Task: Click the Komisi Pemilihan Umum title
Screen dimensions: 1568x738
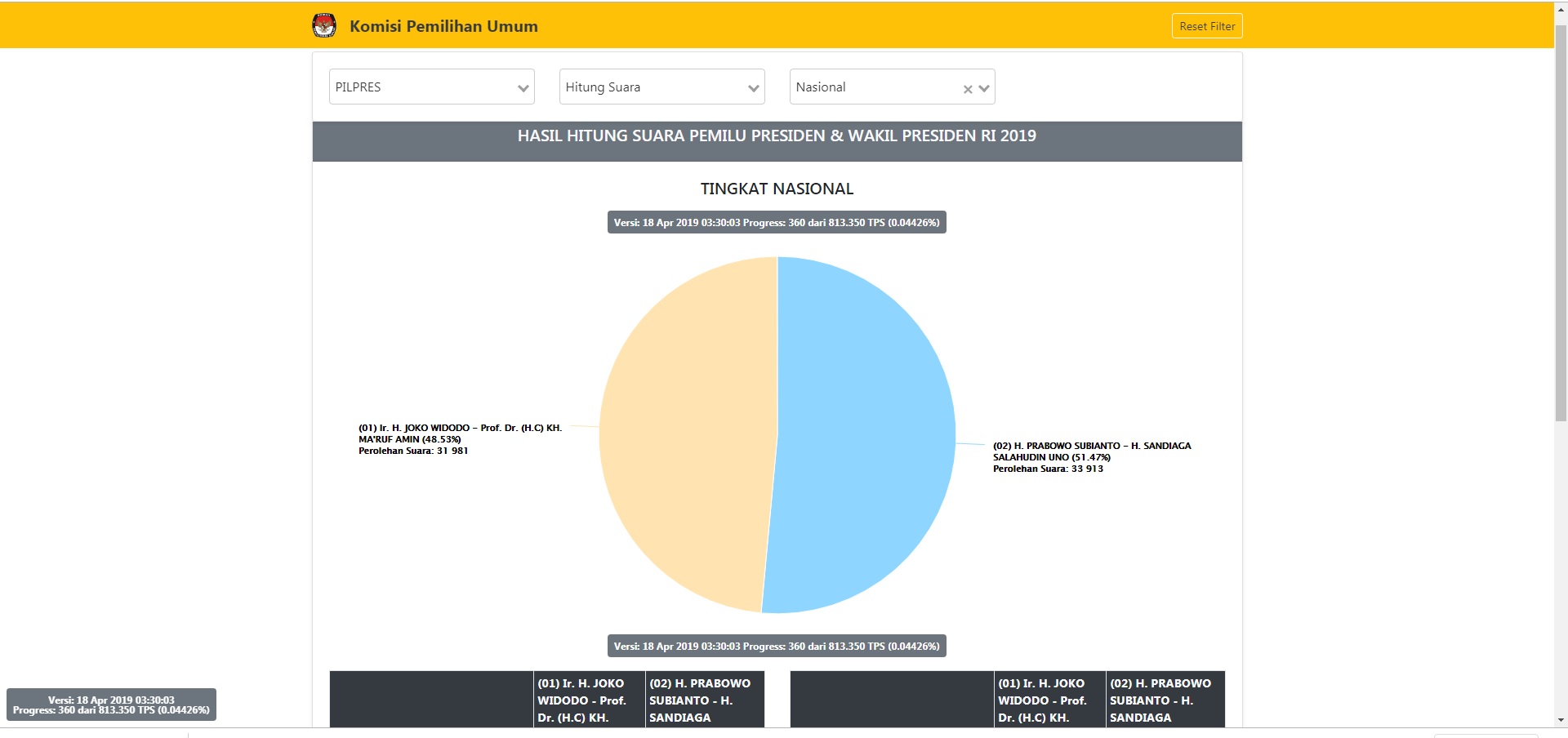Action: [443, 26]
